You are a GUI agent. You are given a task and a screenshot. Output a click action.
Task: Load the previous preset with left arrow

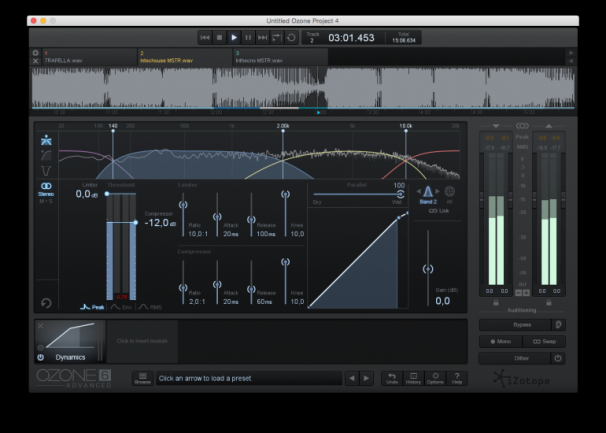(351, 378)
